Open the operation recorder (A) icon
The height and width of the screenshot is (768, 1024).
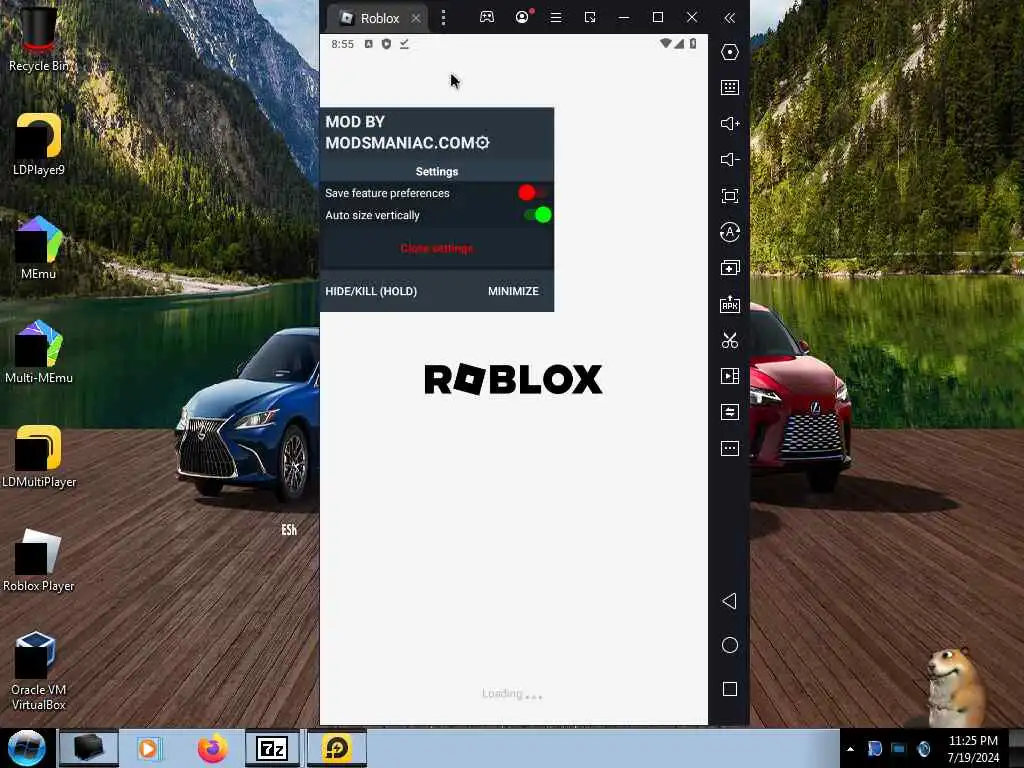729,232
